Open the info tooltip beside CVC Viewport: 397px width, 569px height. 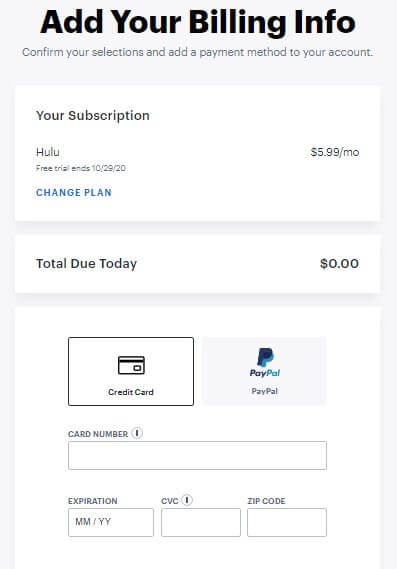click(x=187, y=500)
